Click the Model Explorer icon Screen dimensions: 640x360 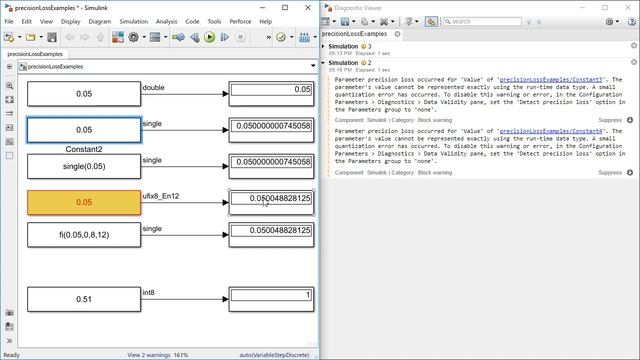[x=155, y=37]
